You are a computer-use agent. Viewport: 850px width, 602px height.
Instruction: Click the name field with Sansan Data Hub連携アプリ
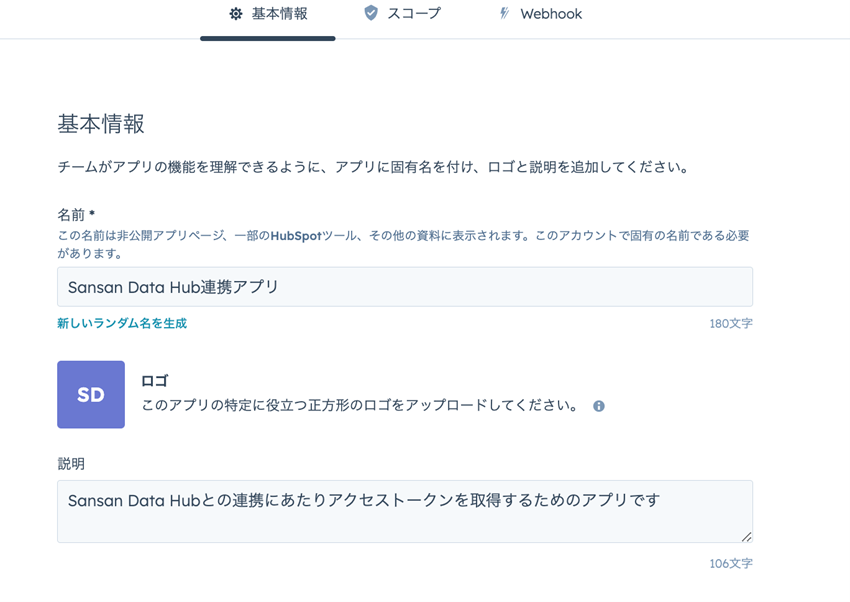[x=405, y=287]
